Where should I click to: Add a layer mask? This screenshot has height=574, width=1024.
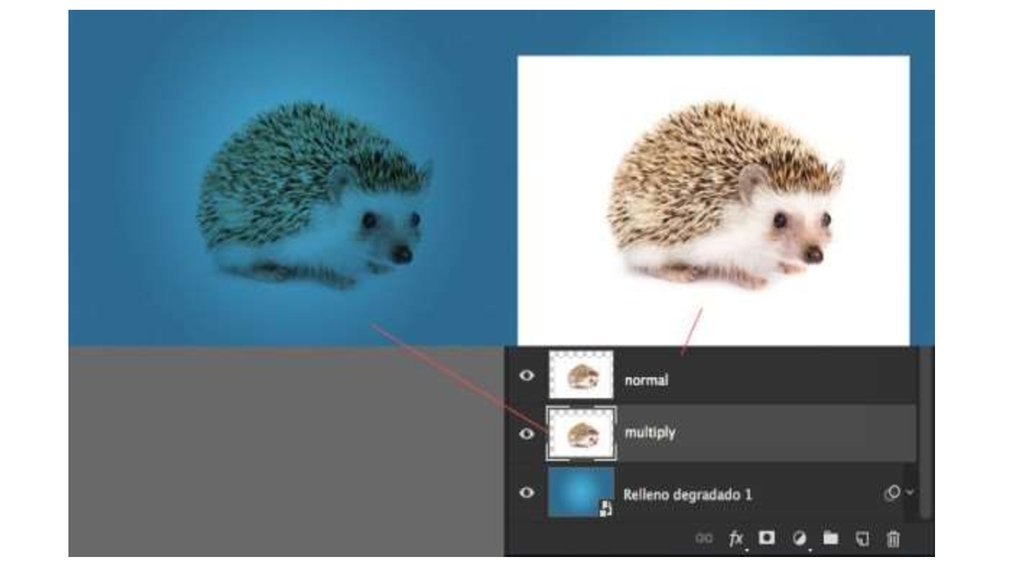767,538
